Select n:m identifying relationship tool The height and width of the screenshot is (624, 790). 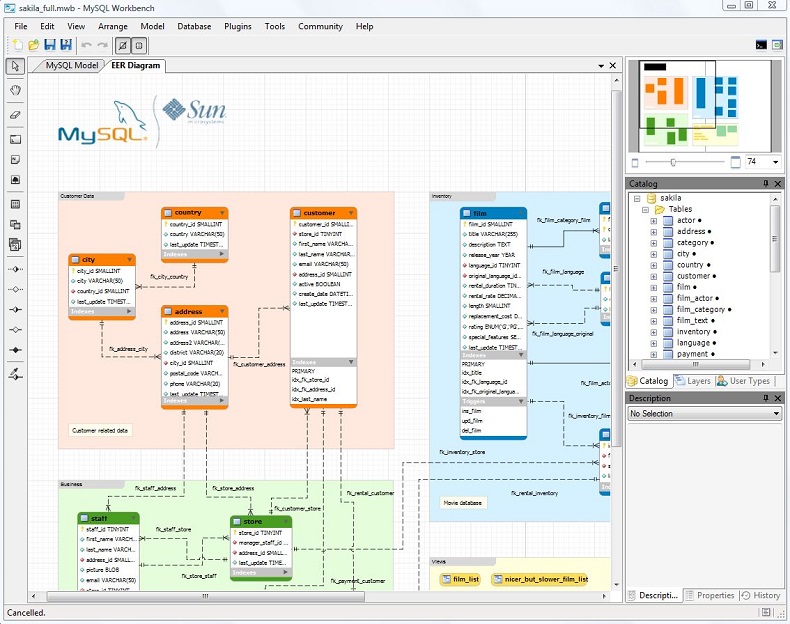click(16, 350)
